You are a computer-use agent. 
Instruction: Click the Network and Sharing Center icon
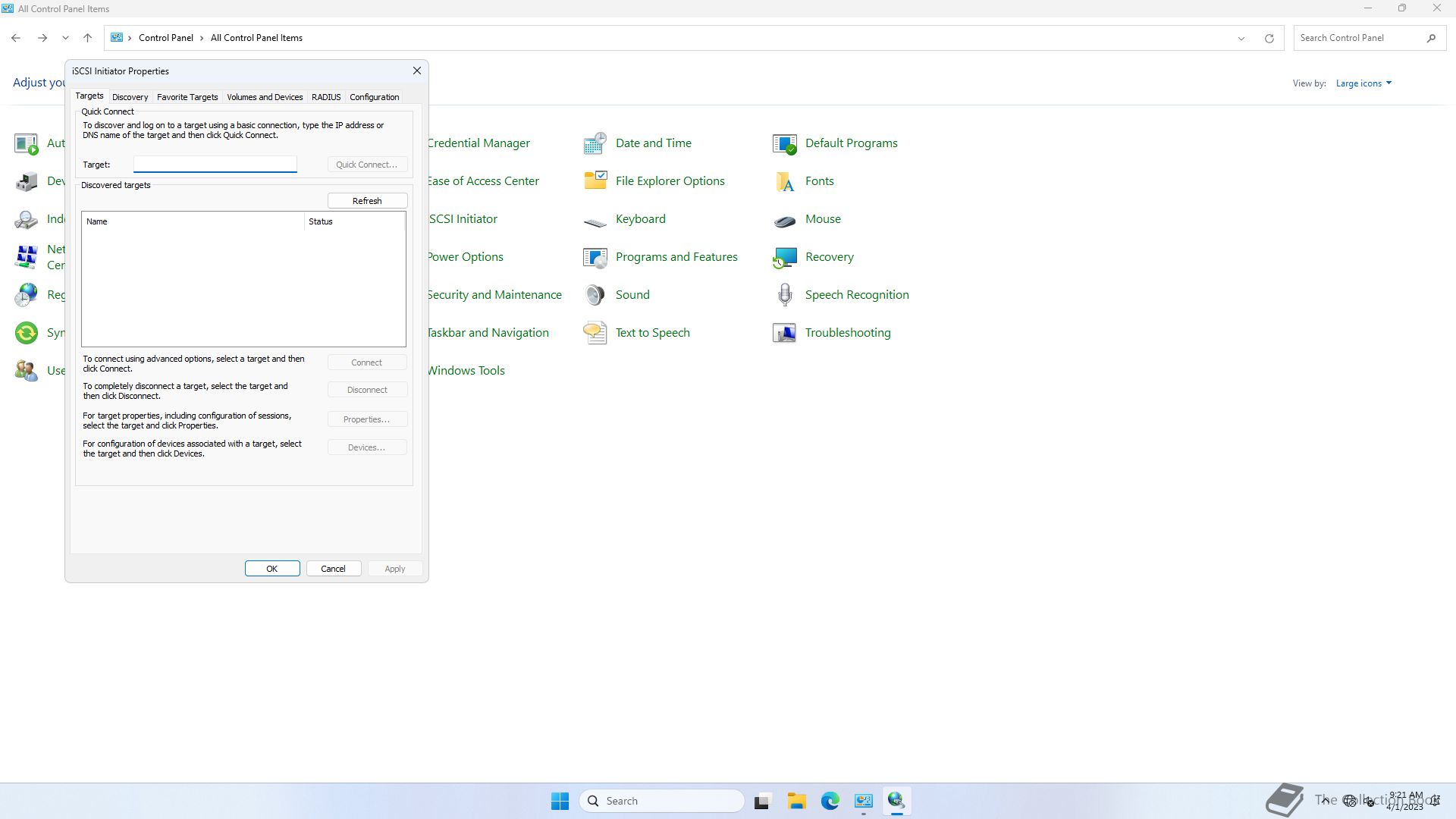(27, 257)
